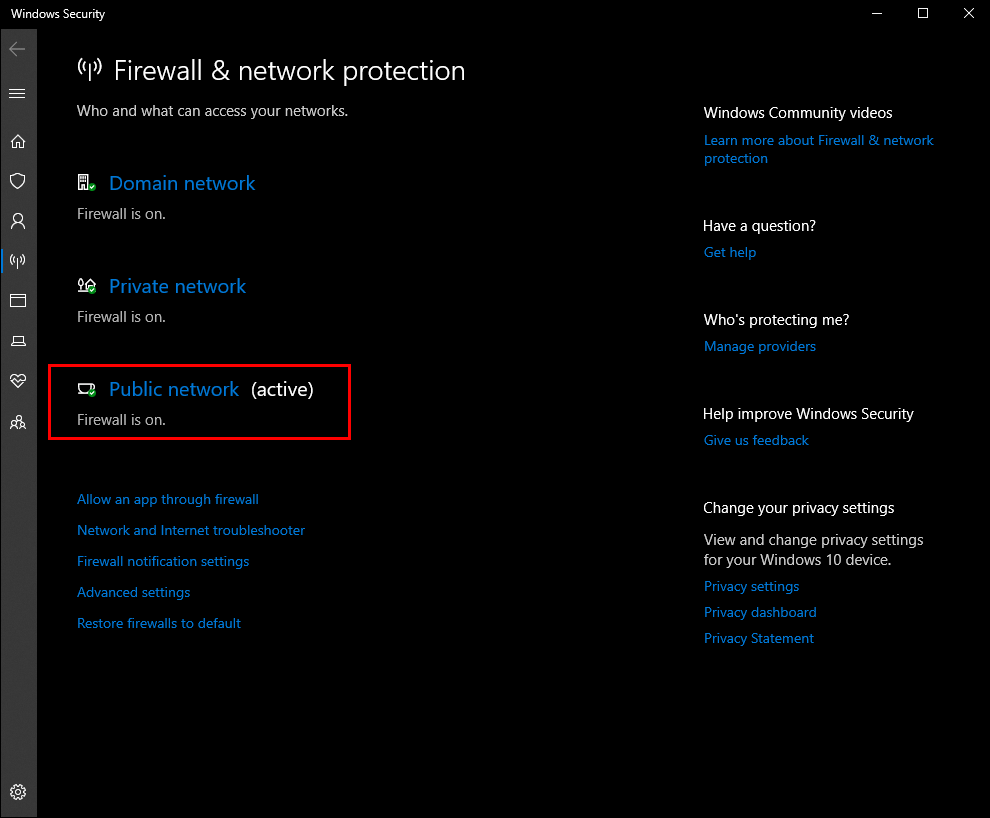The height and width of the screenshot is (818, 990).
Task: Open Manage providers link
Action: pyautogui.click(x=760, y=346)
